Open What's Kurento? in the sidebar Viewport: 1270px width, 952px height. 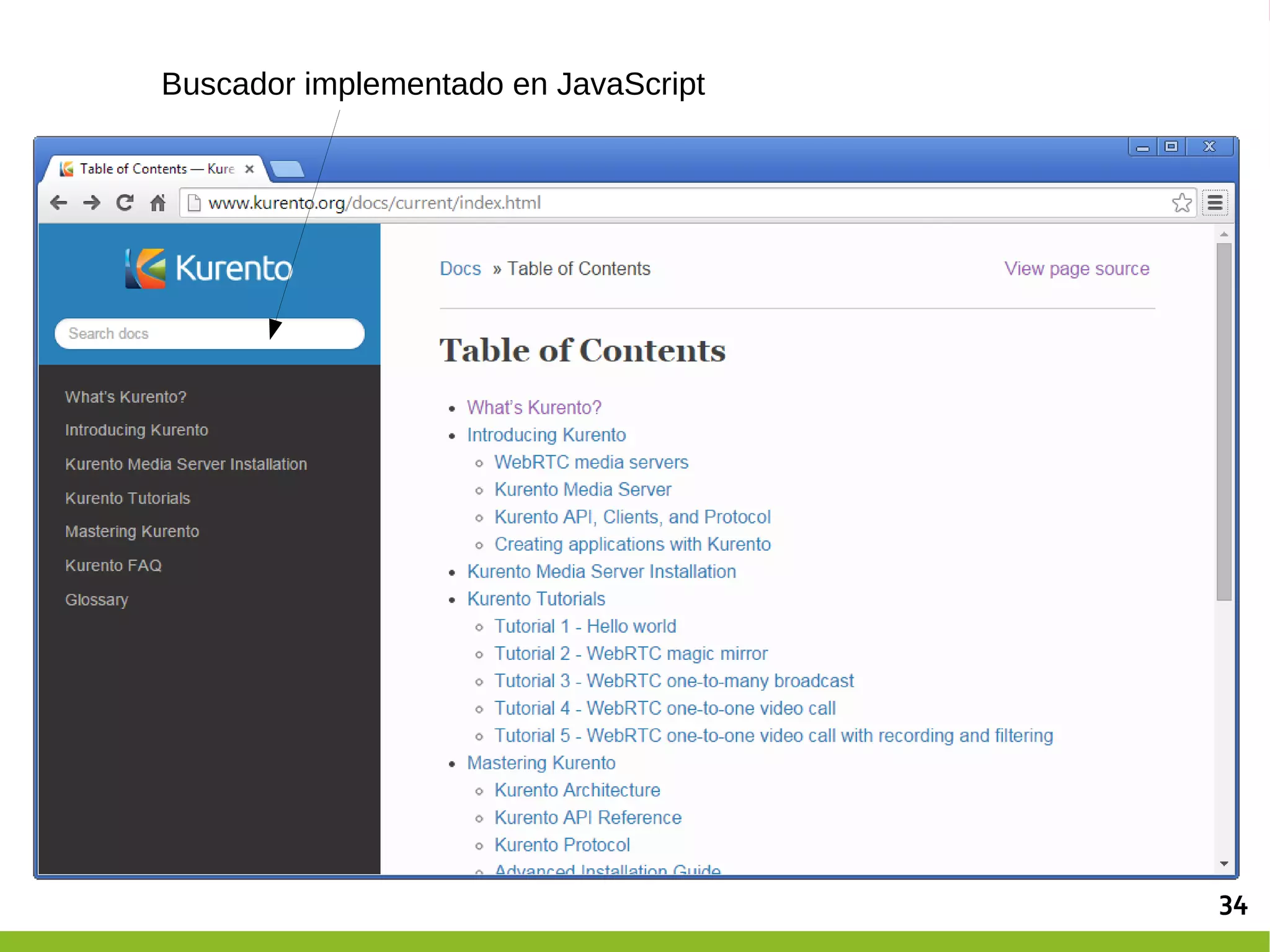tap(126, 397)
